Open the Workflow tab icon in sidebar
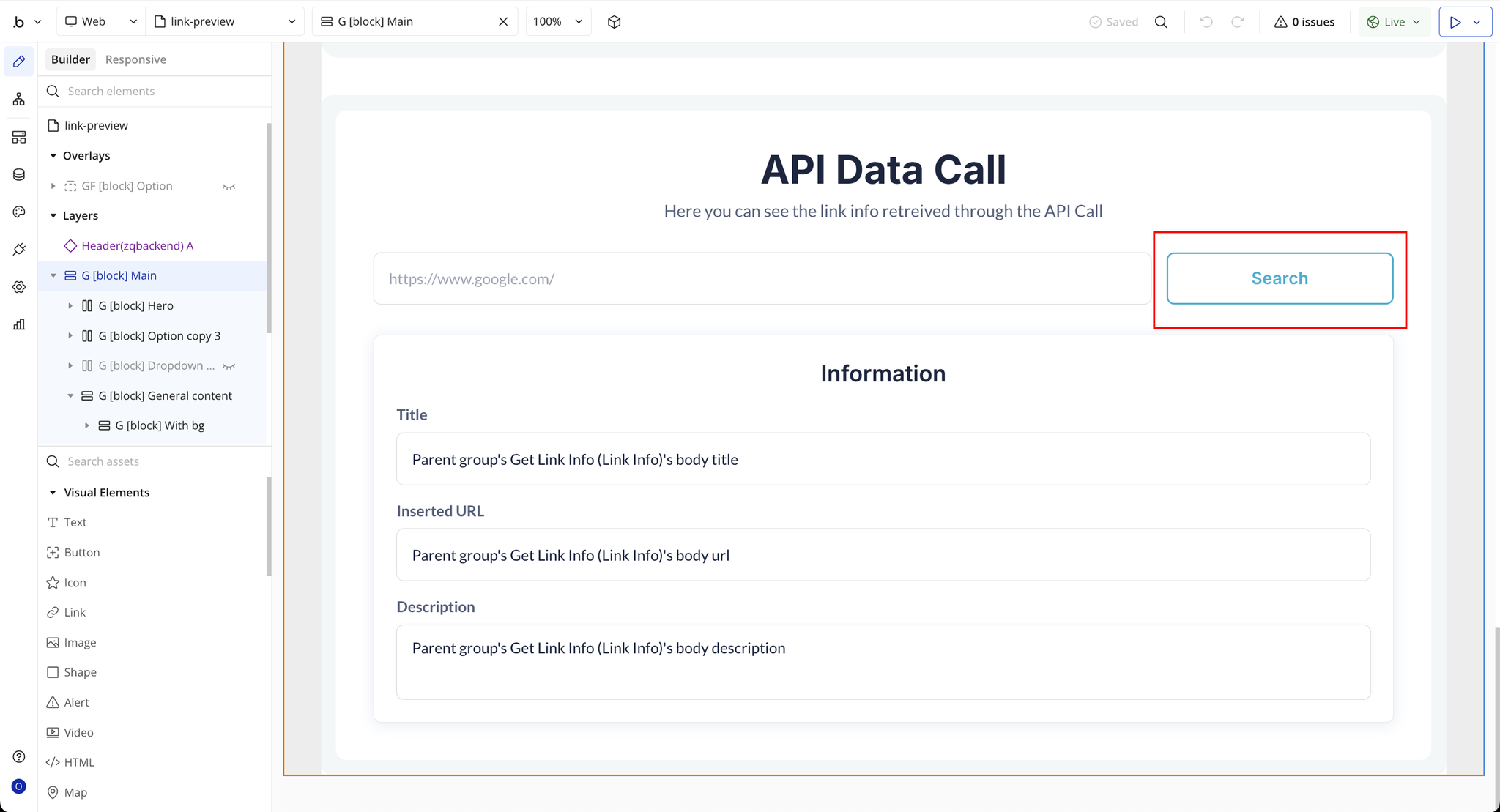This screenshot has width=1500, height=812. click(19, 99)
